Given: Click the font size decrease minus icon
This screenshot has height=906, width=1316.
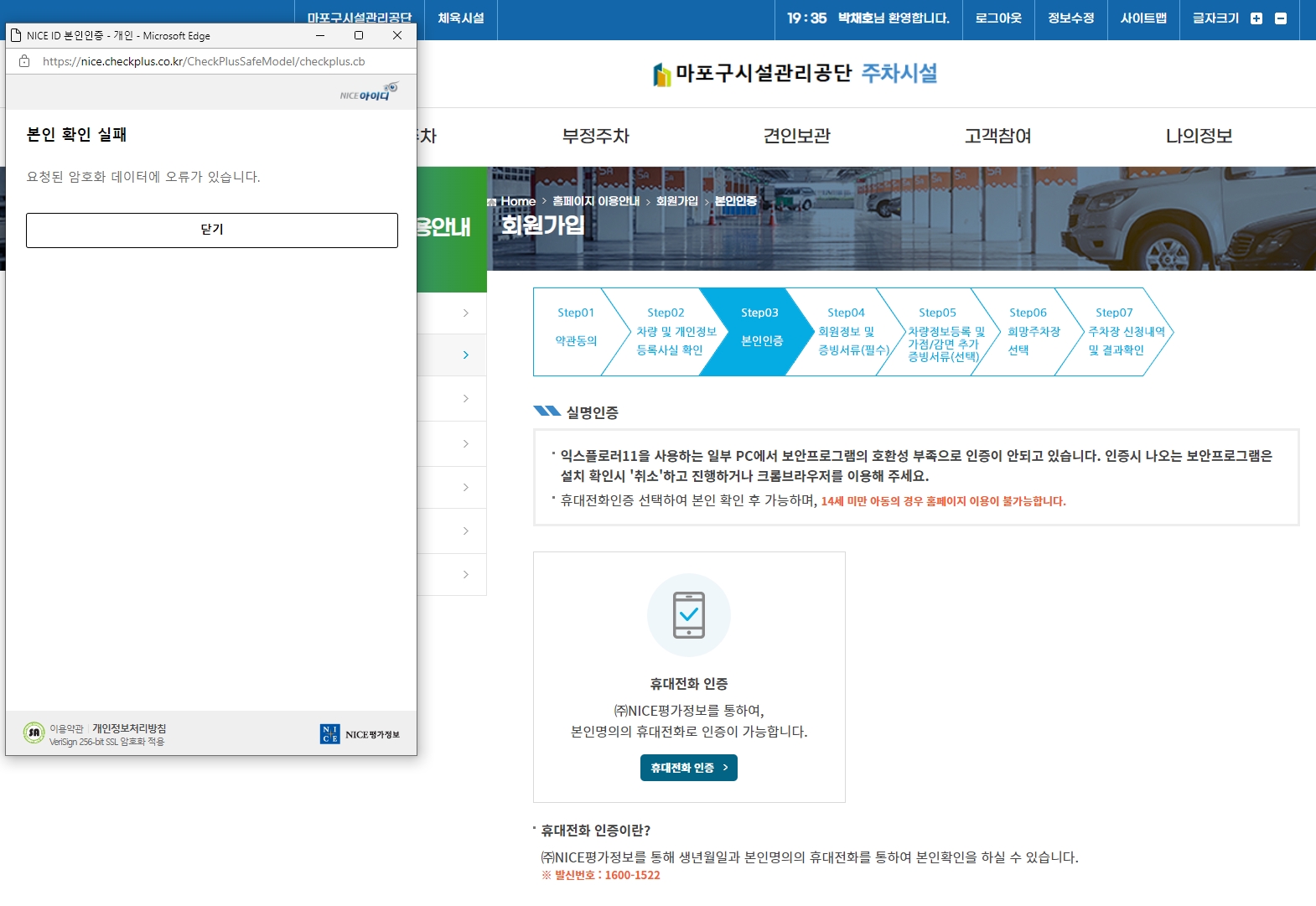Looking at the screenshot, I should click(1280, 18).
